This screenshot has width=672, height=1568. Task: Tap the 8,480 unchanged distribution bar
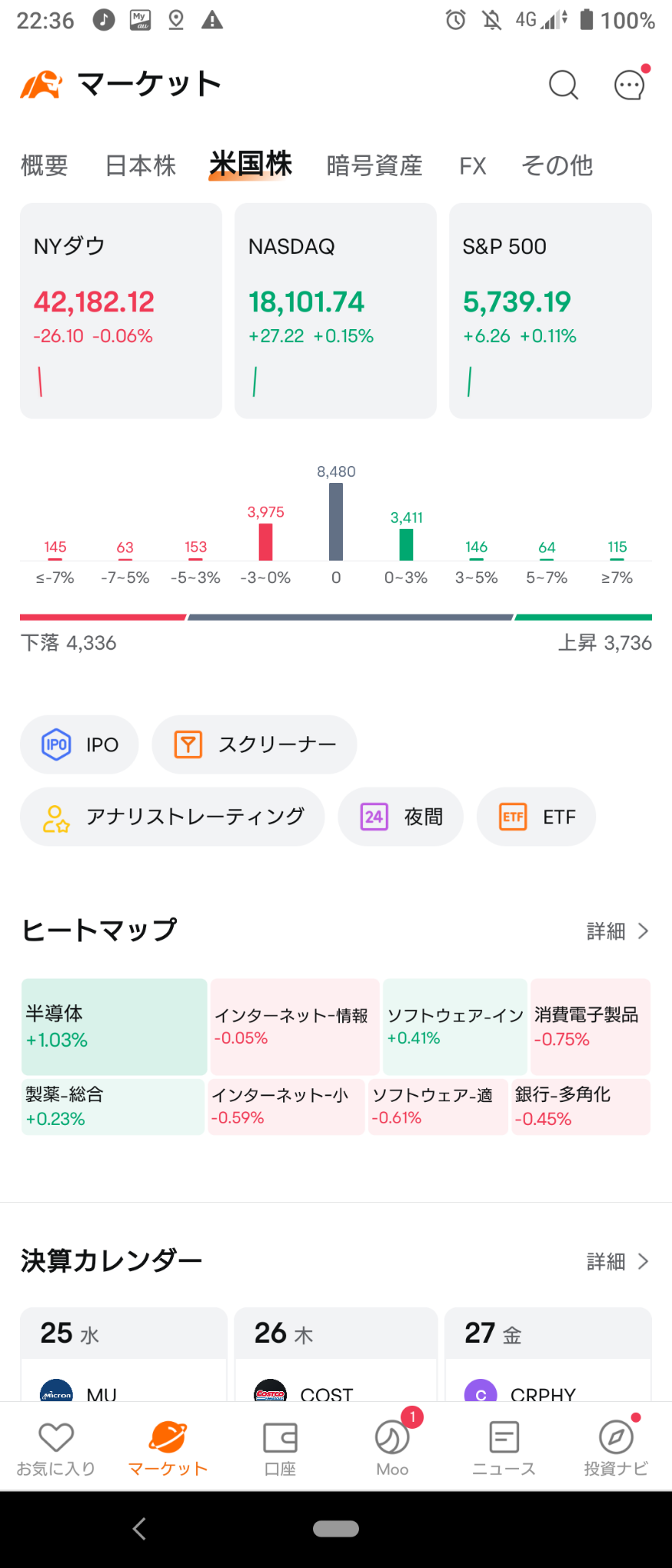pos(336,522)
